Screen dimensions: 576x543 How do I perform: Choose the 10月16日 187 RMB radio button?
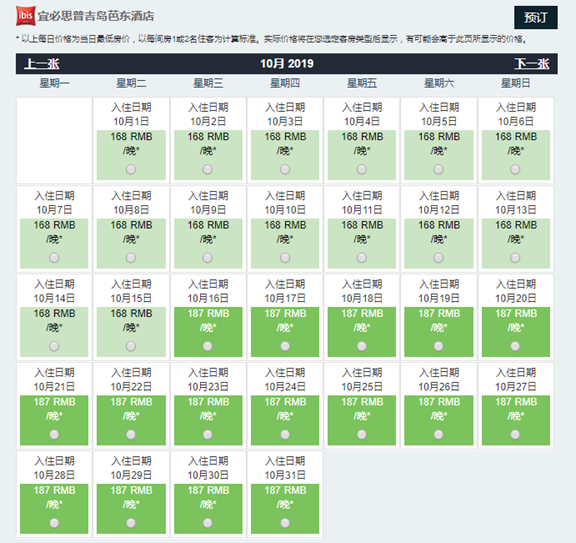click(x=208, y=346)
